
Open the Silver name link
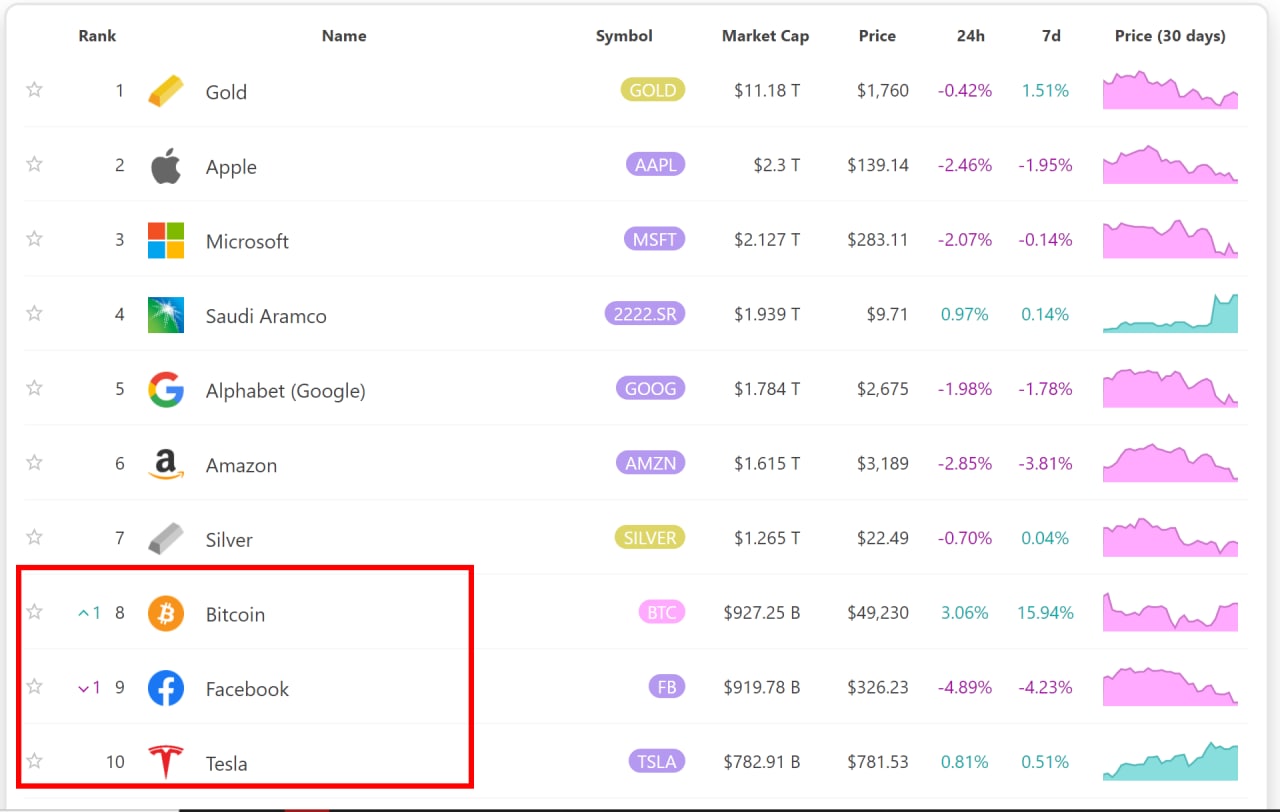coord(229,540)
